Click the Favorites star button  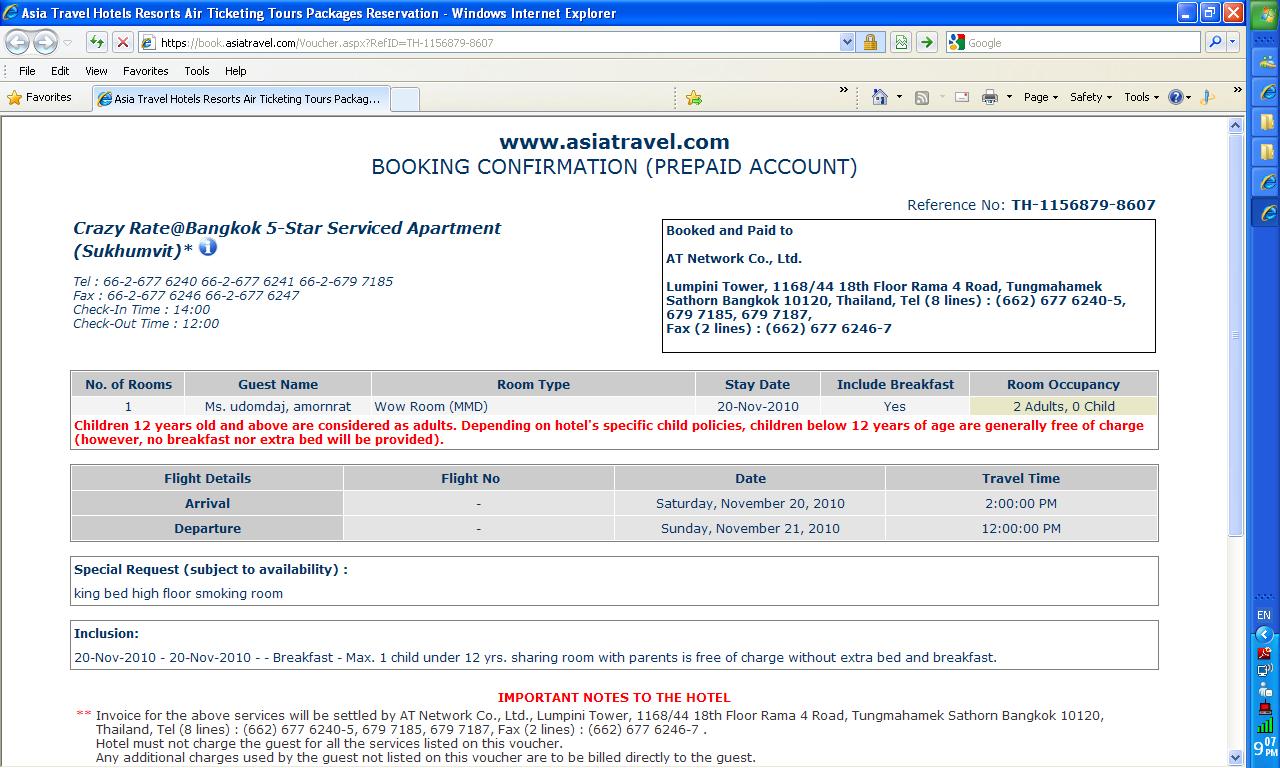40,97
